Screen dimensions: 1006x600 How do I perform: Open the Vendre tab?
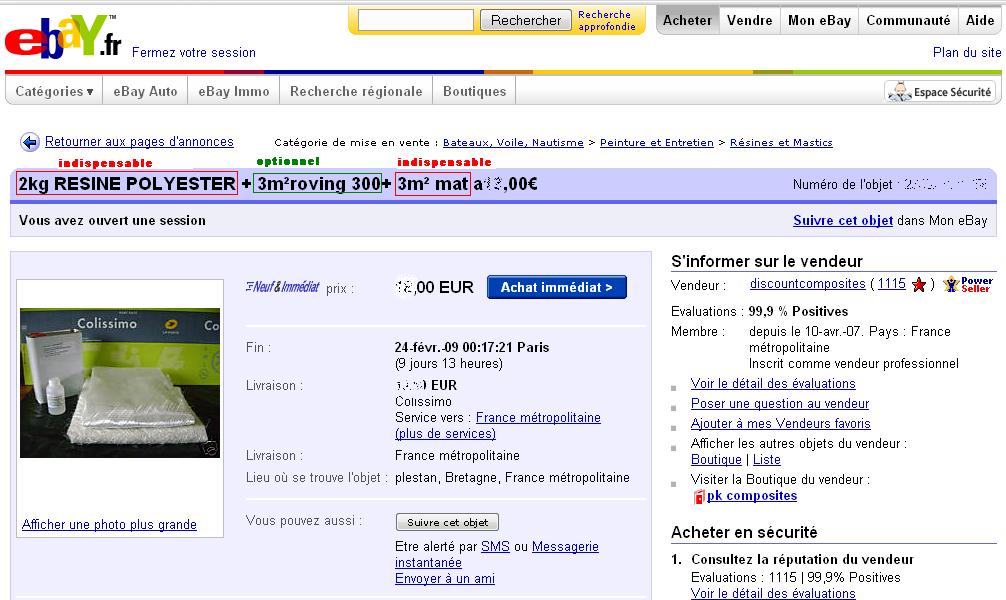[x=749, y=21]
